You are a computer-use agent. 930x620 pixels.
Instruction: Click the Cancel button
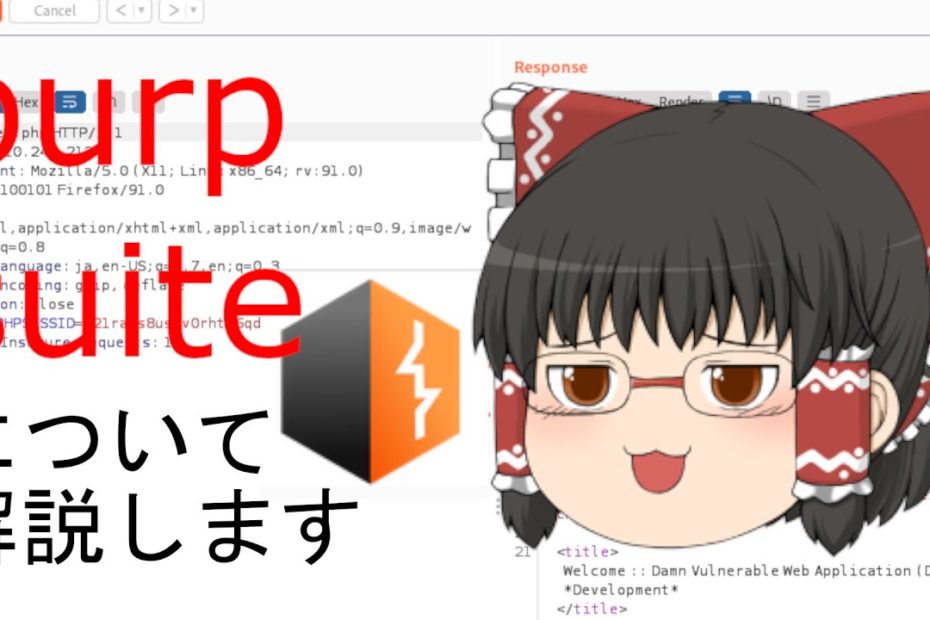[54, 11]
